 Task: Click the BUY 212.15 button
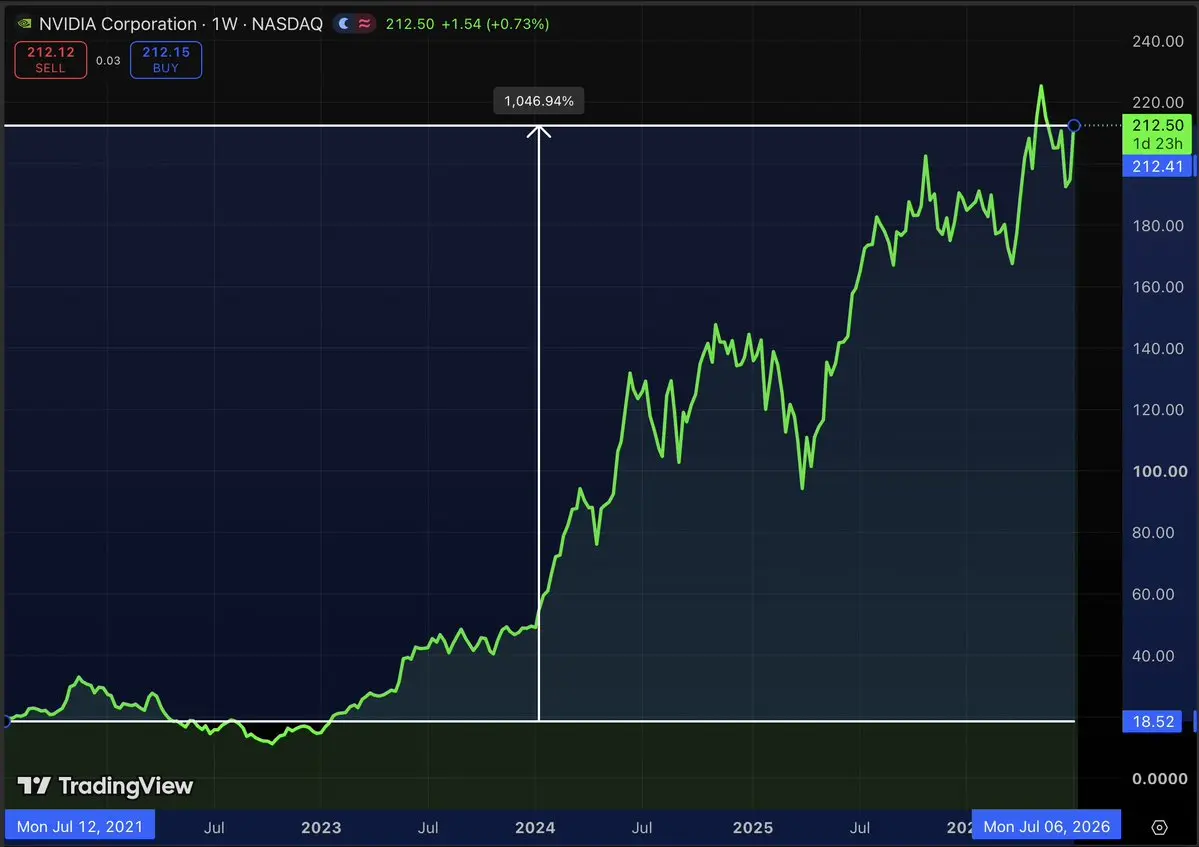point(166,60)
